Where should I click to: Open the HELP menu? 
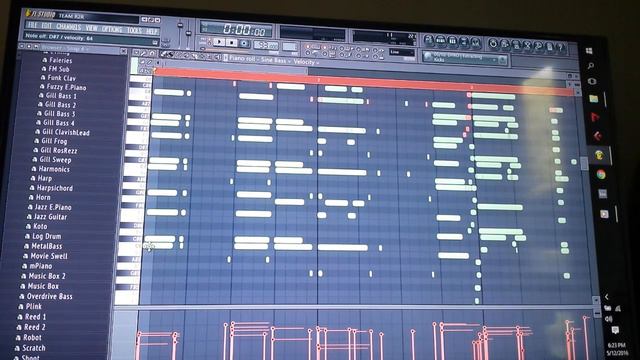[152, 31]
